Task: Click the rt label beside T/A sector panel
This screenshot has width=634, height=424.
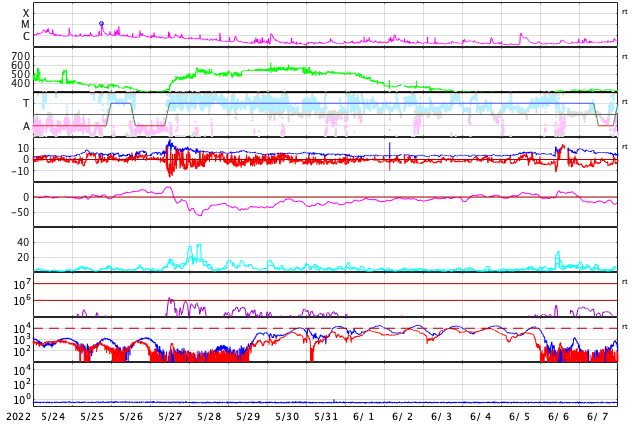Action: click(x=625, y=102)
